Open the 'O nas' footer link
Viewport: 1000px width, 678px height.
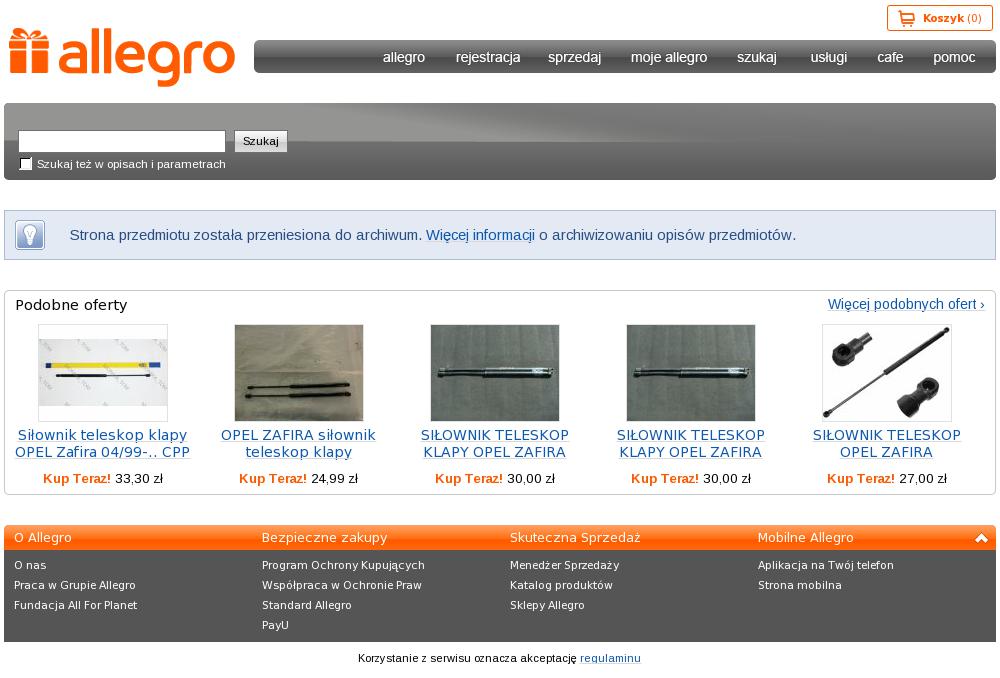pos(30,565)
